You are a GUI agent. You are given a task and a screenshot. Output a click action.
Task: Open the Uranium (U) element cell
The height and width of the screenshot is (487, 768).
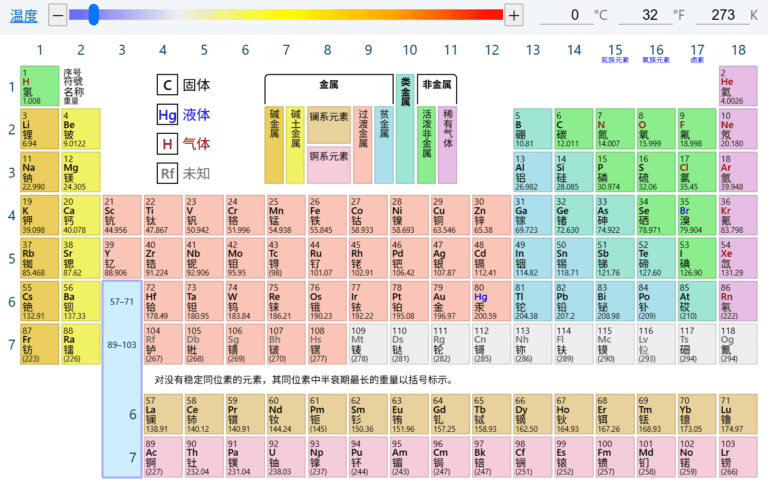286,457
